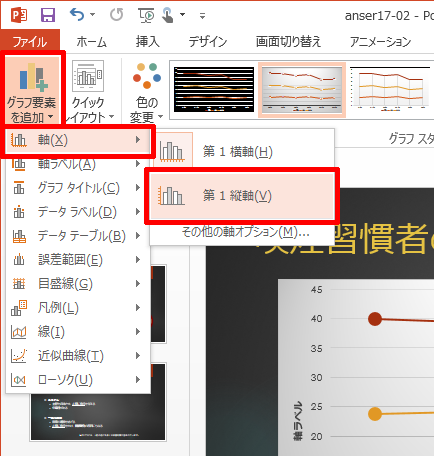
Task: Click the chart title icon beside グラフ タイトル(C)
Action: (x=19, y=188)
